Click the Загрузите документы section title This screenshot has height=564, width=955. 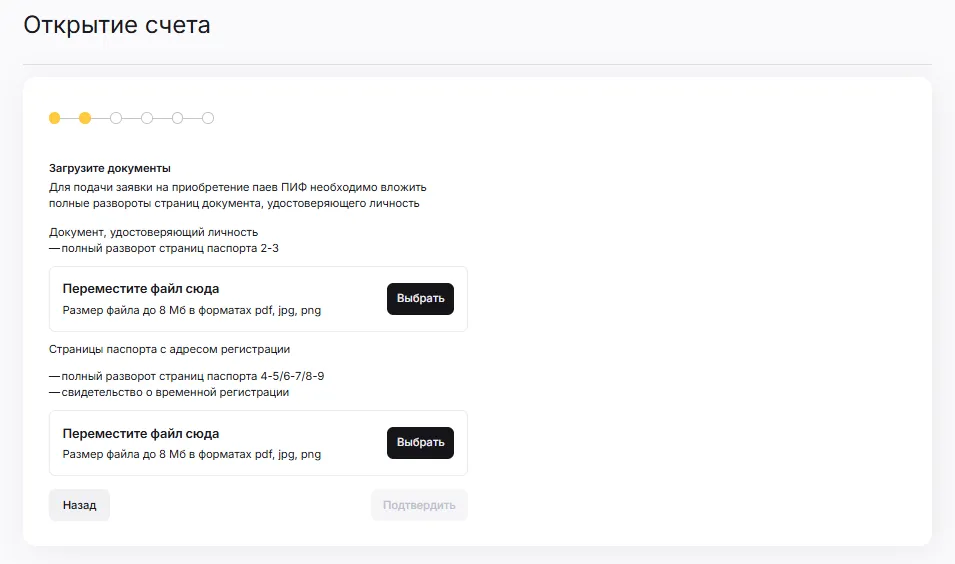point(110,168)
